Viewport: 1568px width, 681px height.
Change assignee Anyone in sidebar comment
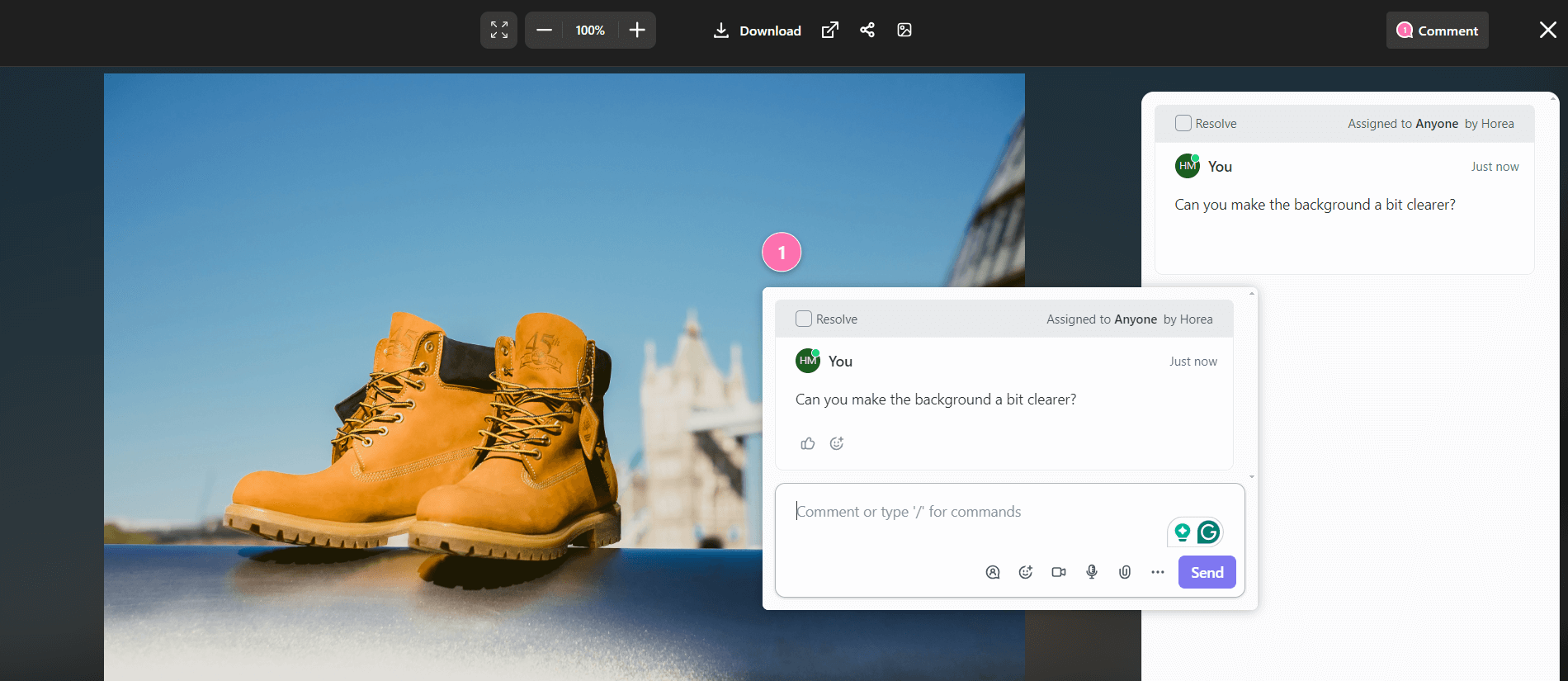coord(1437,124)
